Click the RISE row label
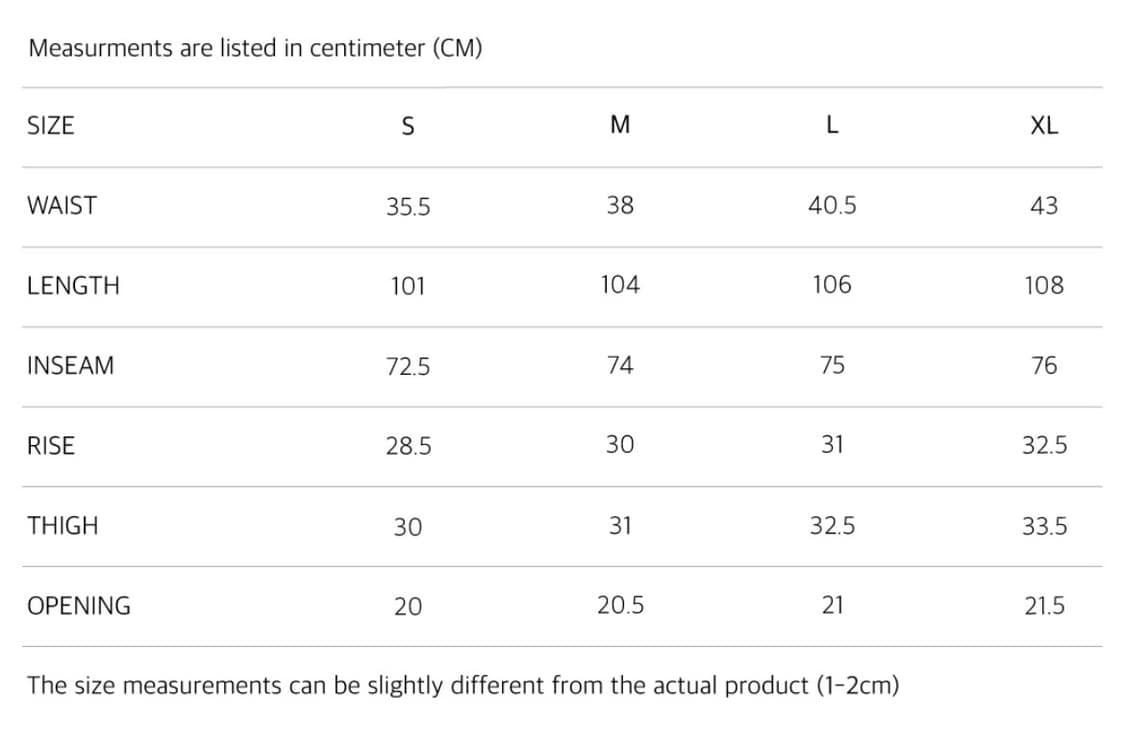 click(x=51, y=446)
